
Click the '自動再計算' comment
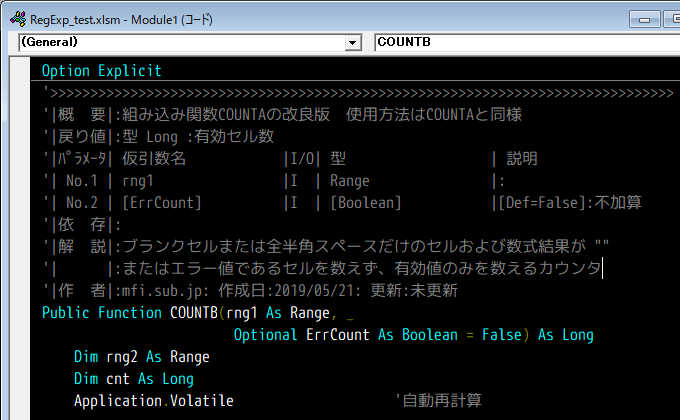pyautogui.click(x=438, y=400)
